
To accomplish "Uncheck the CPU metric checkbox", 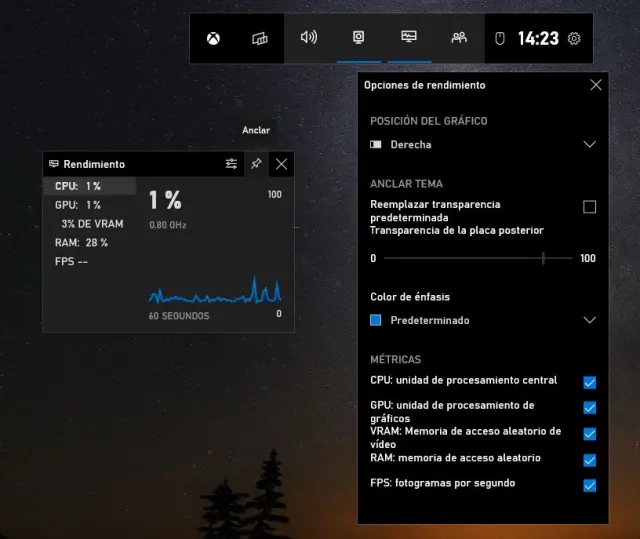I will [589, 382].
